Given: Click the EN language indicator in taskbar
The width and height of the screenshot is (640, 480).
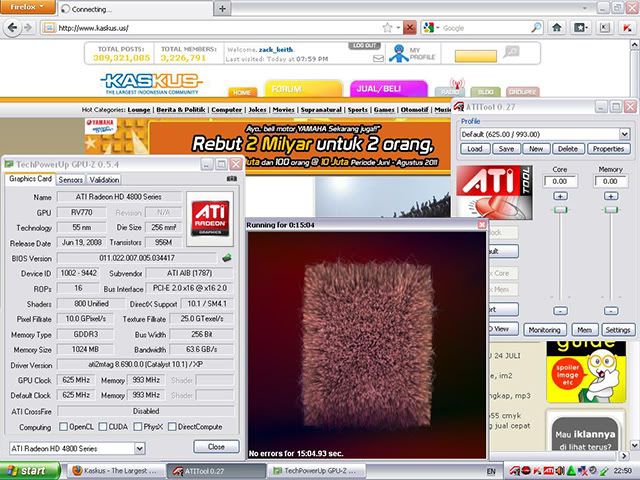Looking at the screenshot, I should [491, 471].
